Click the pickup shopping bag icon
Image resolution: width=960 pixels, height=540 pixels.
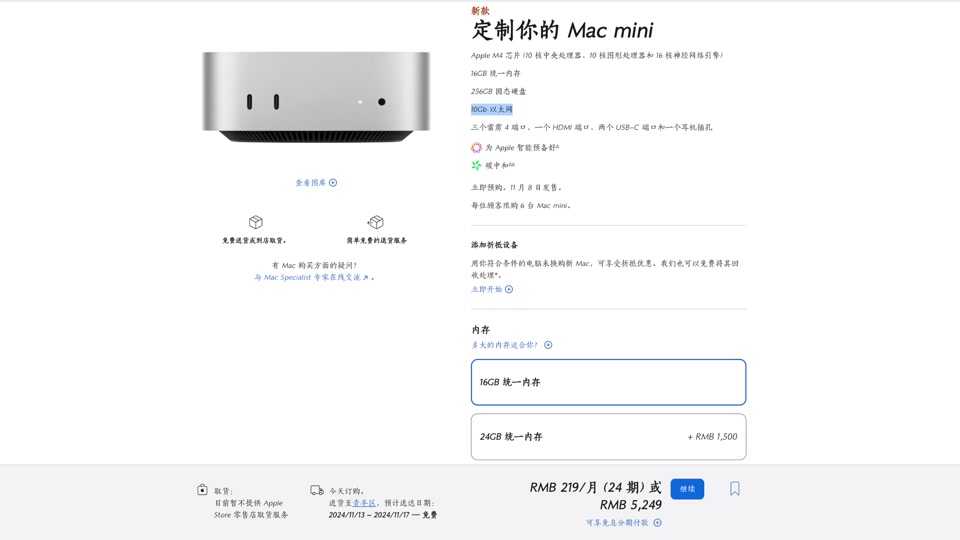click(203, 490)
